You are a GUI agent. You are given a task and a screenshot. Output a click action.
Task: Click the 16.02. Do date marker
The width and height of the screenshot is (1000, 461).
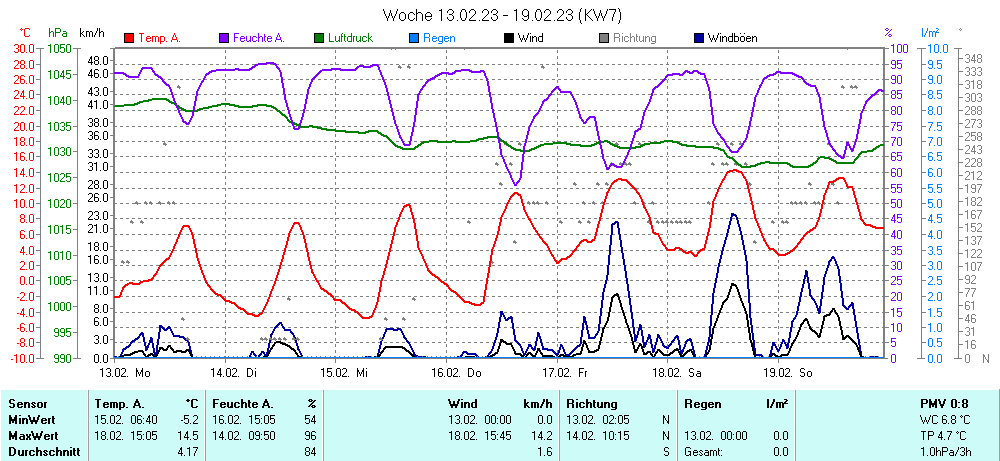coord(455,372)
